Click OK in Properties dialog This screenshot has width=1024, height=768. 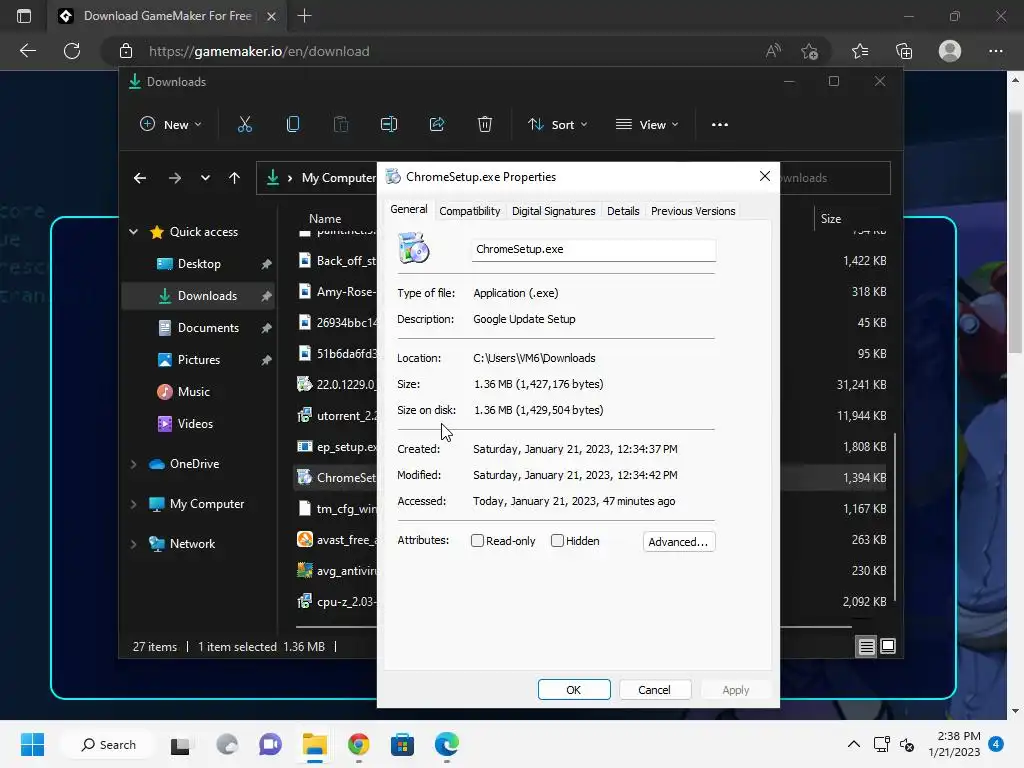pyautogui.click(x=574, y=690)
